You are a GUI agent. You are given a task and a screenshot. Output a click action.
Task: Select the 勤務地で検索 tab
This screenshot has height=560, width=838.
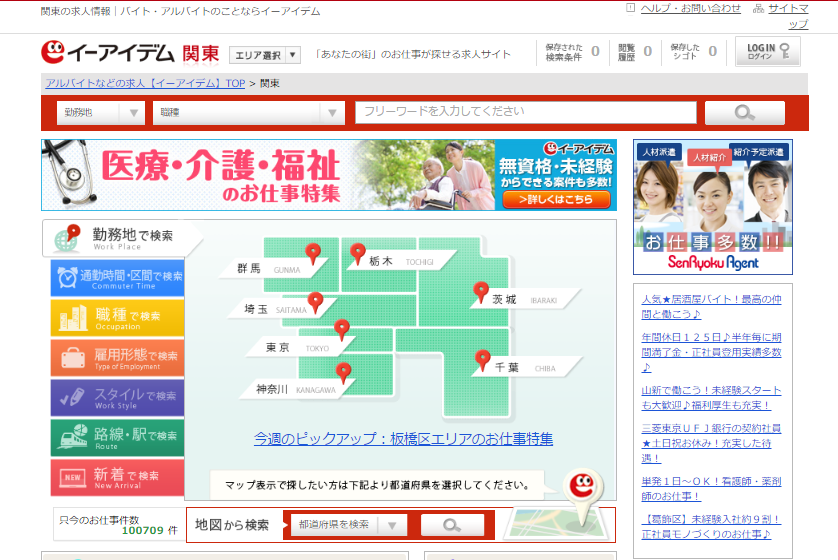(x=122, y=238)
